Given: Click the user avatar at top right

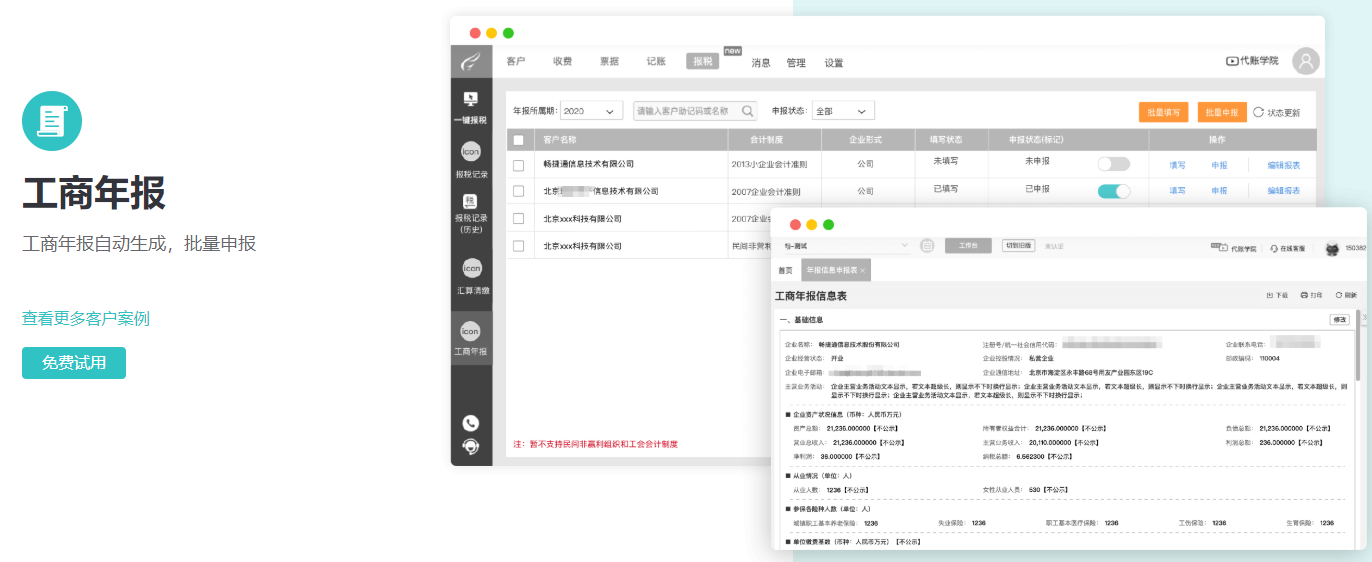Looking at the screenshot, I should [1305, 61].
